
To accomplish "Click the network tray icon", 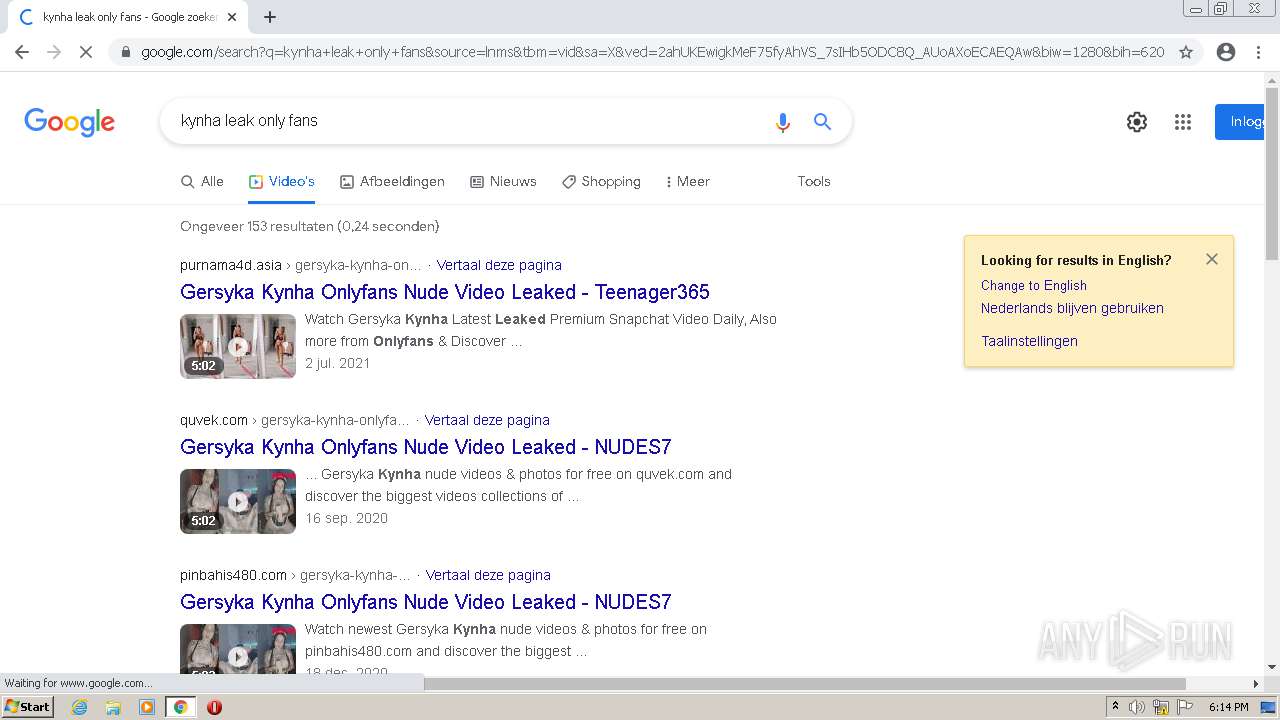I will click(x=1161, y=707).
